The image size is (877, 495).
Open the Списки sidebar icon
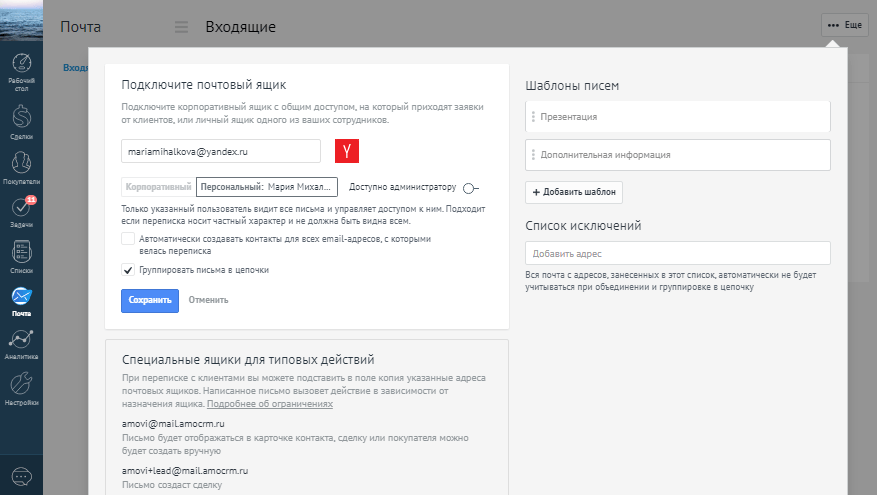pyautogui.click(x=21, y=257)
